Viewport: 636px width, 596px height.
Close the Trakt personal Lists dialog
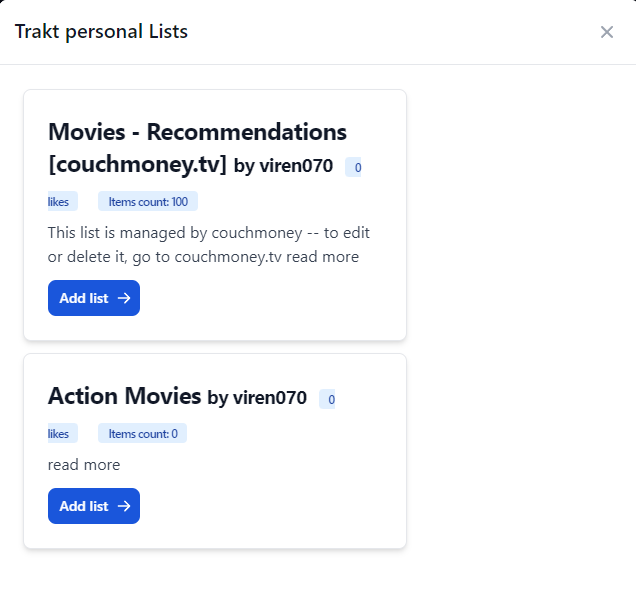[606, 32]
